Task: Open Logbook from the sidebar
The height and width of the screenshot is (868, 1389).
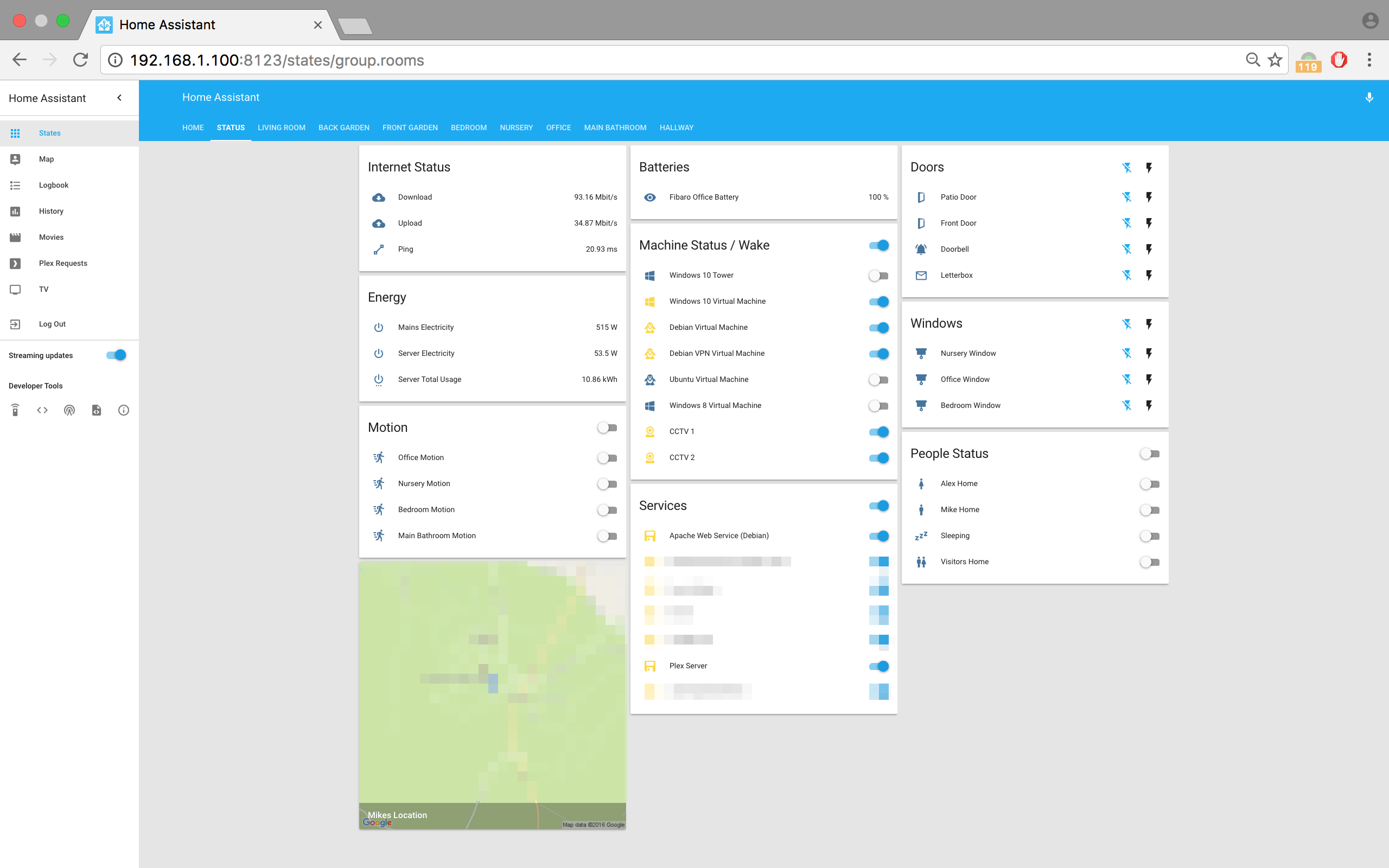Action: [x=53, y=185]
